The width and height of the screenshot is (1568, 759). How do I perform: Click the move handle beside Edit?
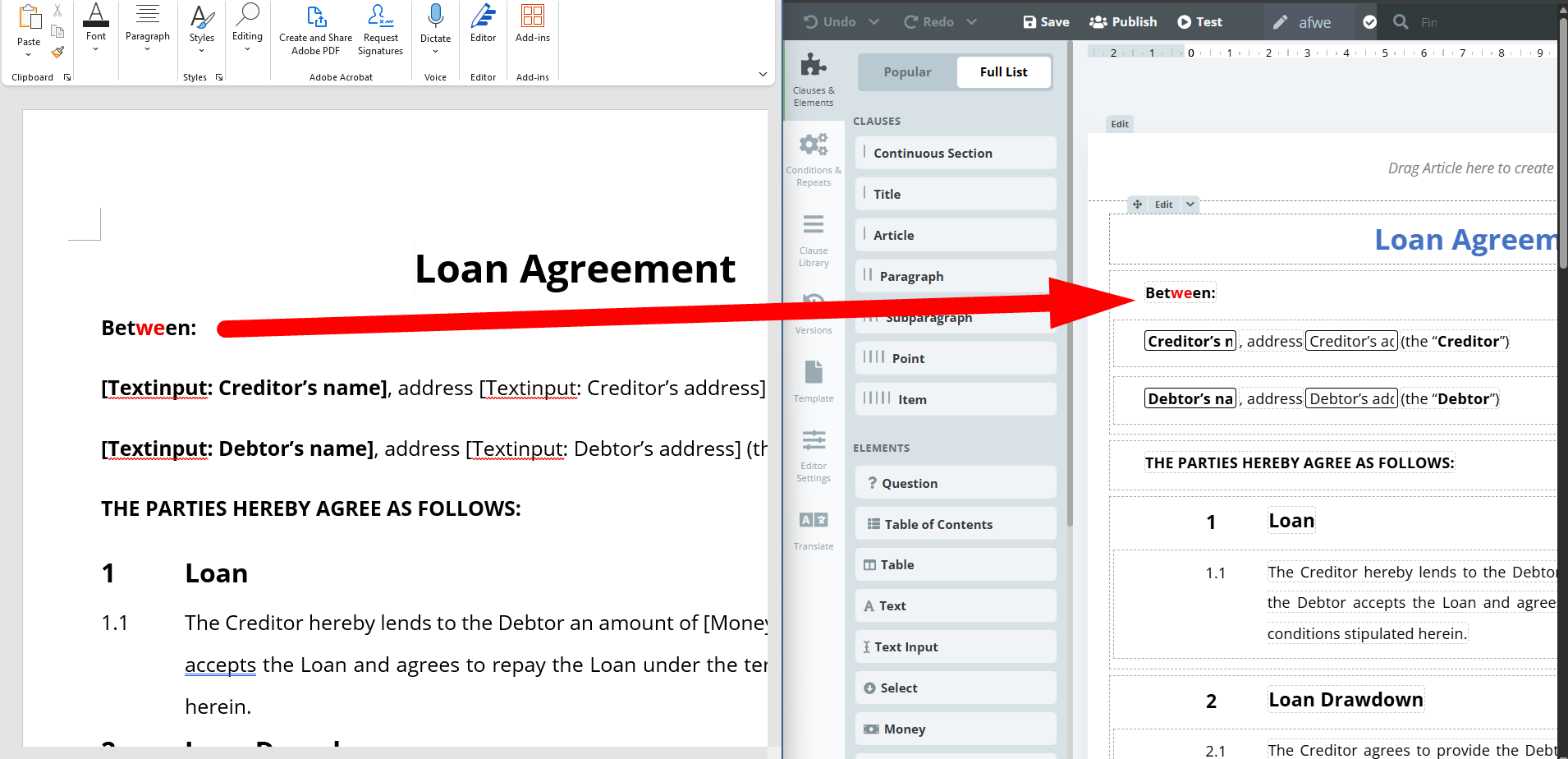[1137, 205]
